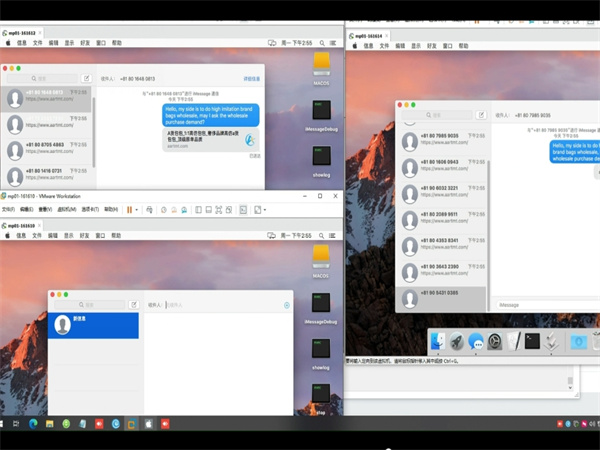
Task: Click the VMware pause button in the toolbar
Action: (129, 210)
